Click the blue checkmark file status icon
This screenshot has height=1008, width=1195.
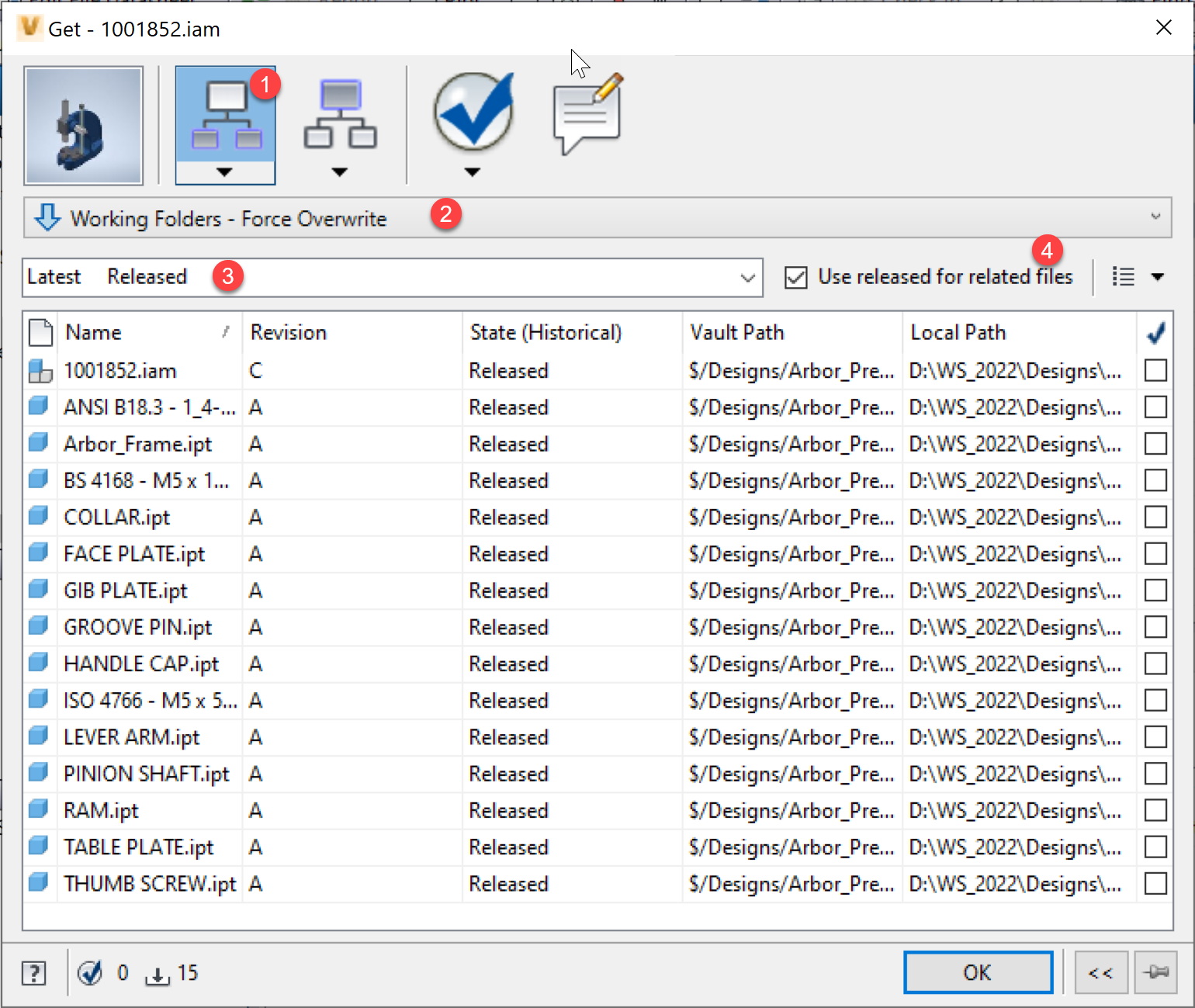click(x=473, y=113)
